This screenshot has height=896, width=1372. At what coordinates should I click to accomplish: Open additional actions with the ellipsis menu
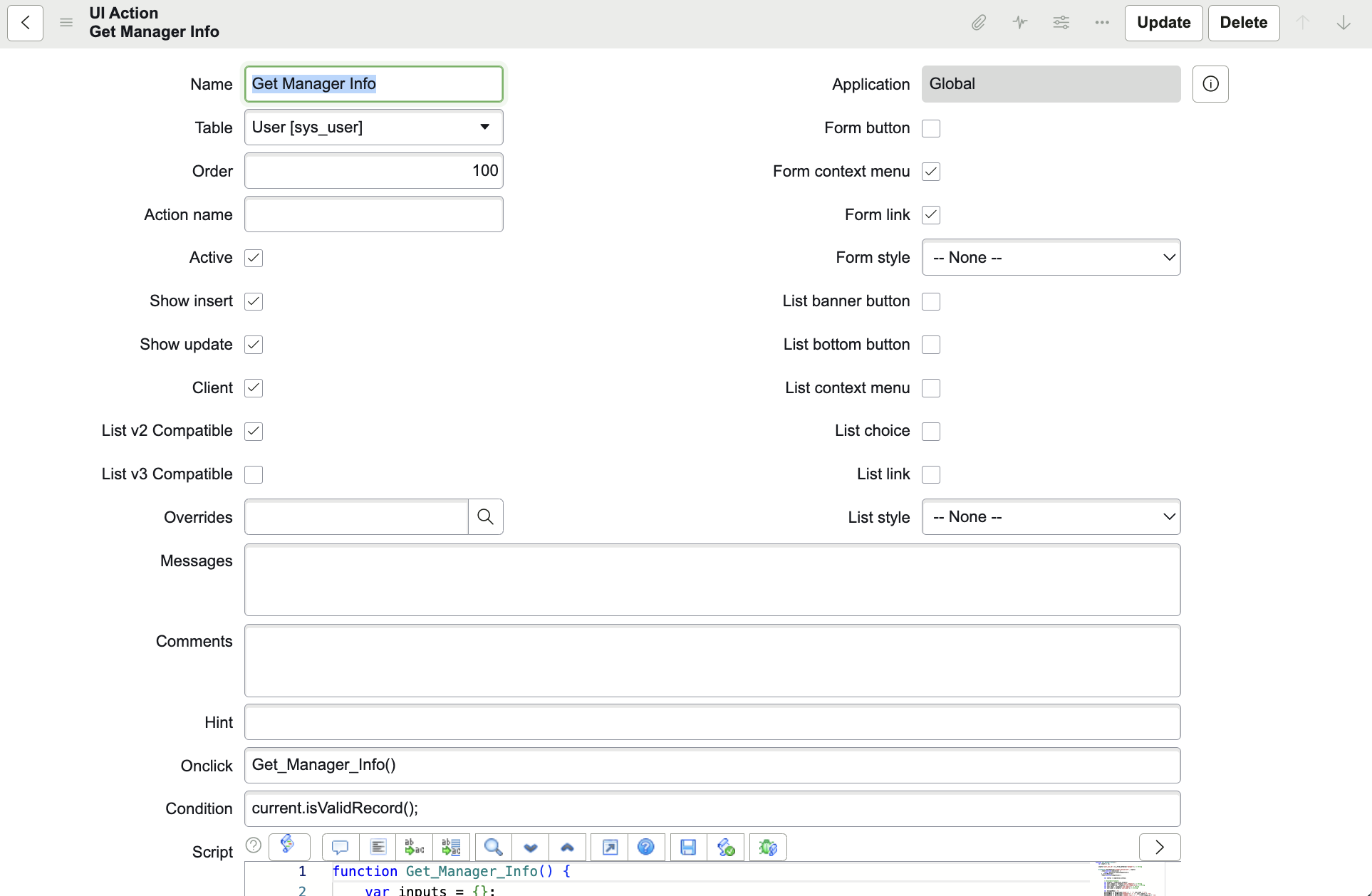coord(1101,22)
